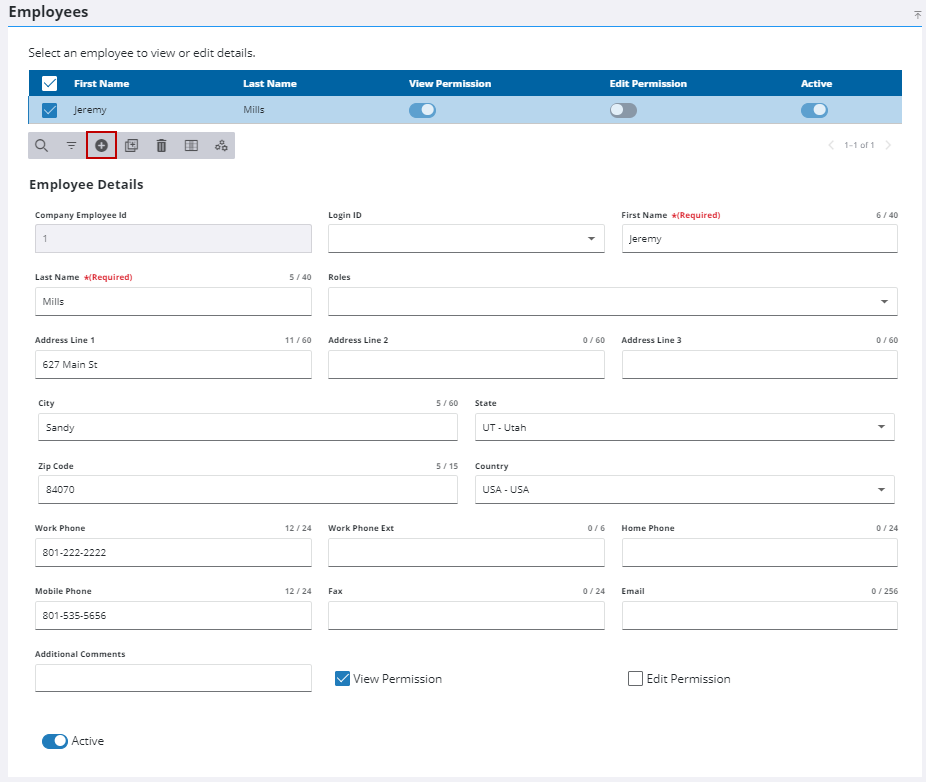The width and height of the screenshot is (926, 782).
Task: Click the add new employee plus icon
Action: click(102, 145)
